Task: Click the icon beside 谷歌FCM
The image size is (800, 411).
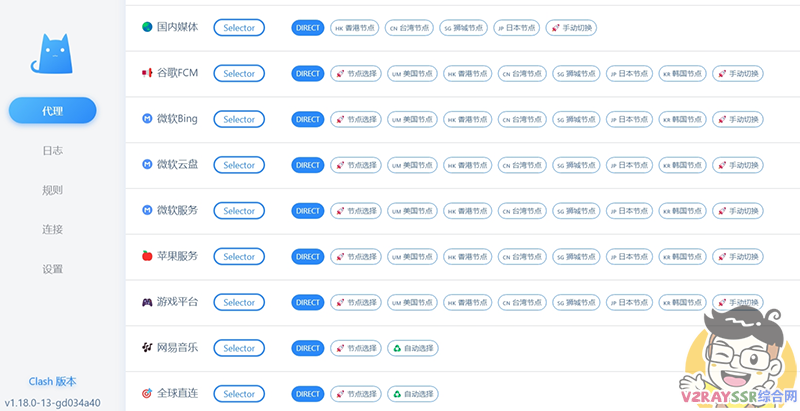Action: click(x=147, y=73)
